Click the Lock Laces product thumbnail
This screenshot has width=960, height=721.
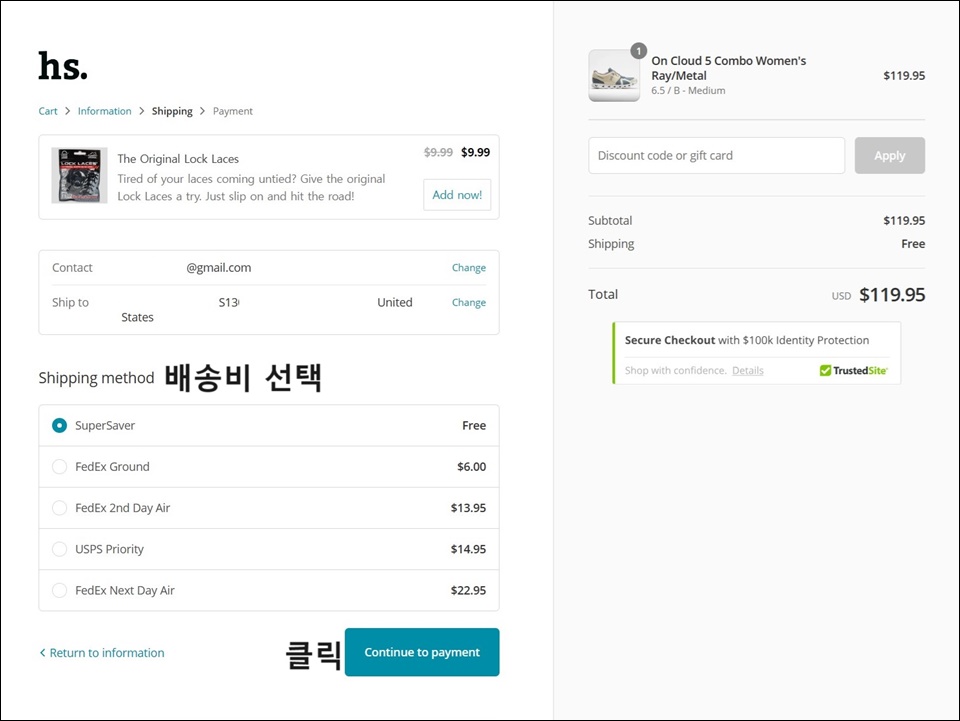(79, 175)
